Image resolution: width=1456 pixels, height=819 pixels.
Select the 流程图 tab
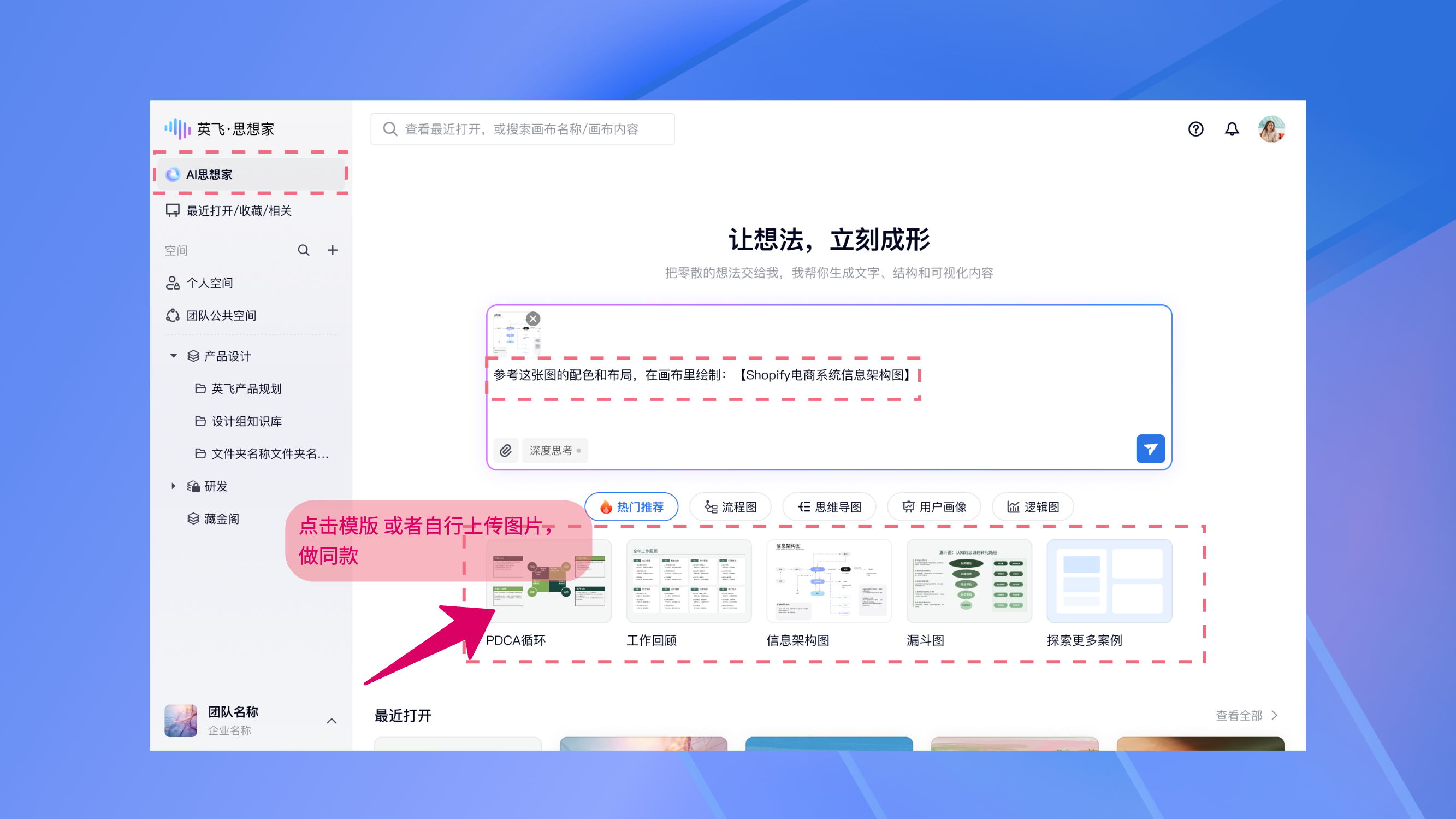(730, 507)
